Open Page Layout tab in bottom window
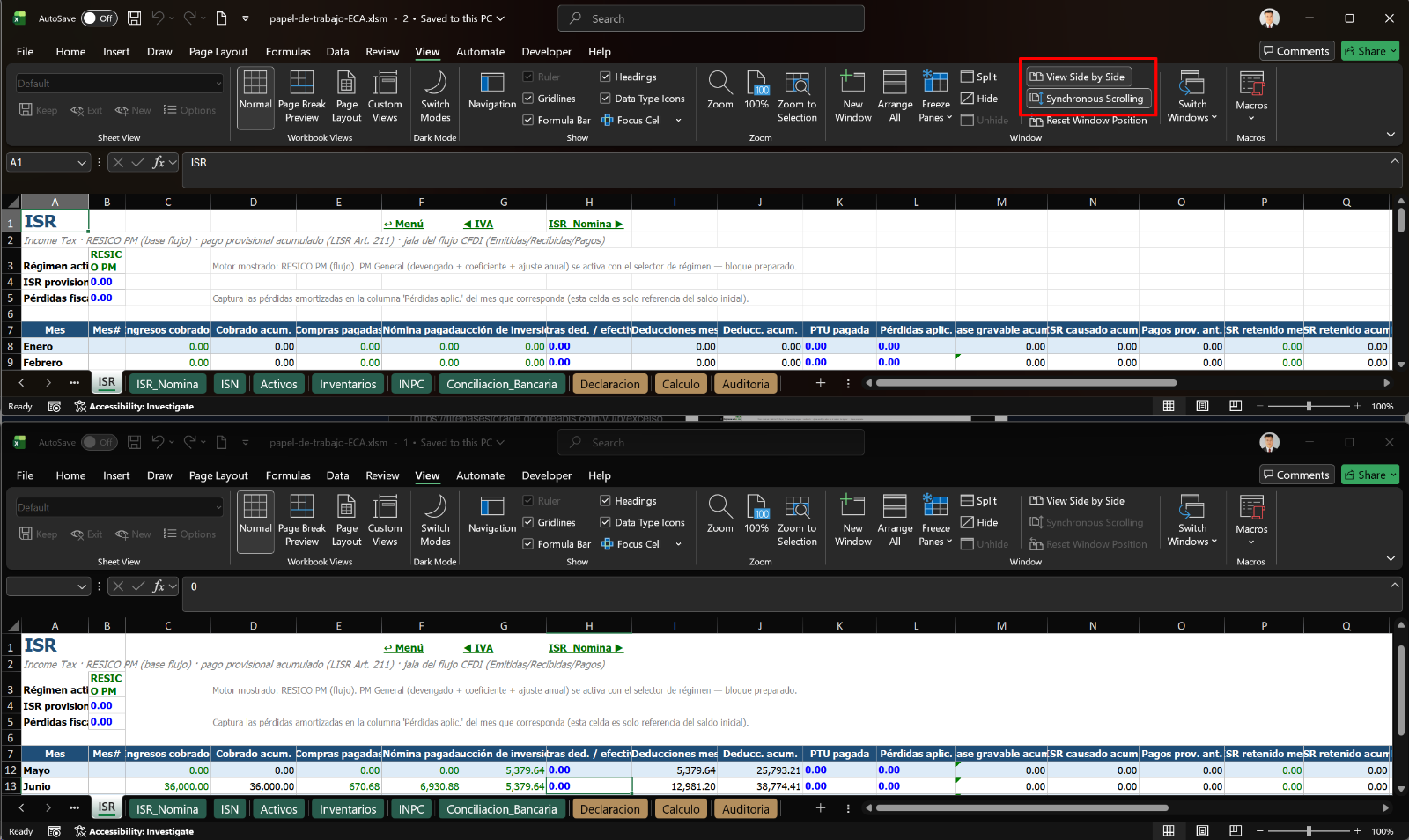 tap(218, 475)
